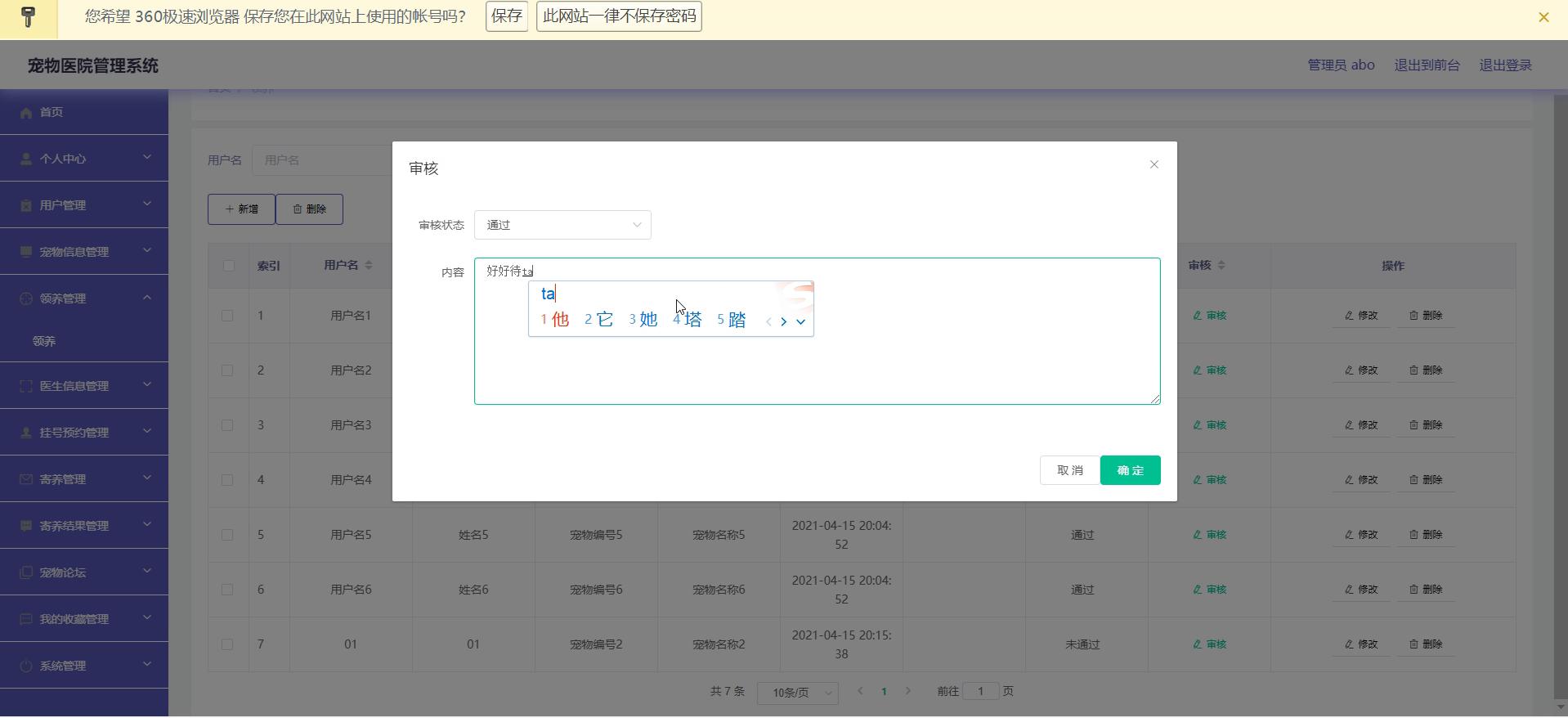1568x718 pixels.
Task: Click 退出到前台 link
Action: [x=1427, y=65]
